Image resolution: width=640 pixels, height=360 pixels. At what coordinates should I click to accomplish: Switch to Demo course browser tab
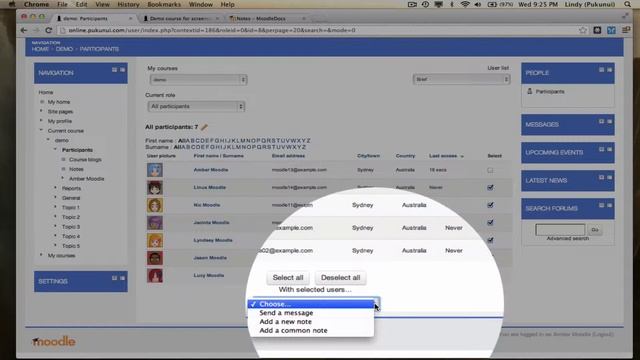pos(180,18)
